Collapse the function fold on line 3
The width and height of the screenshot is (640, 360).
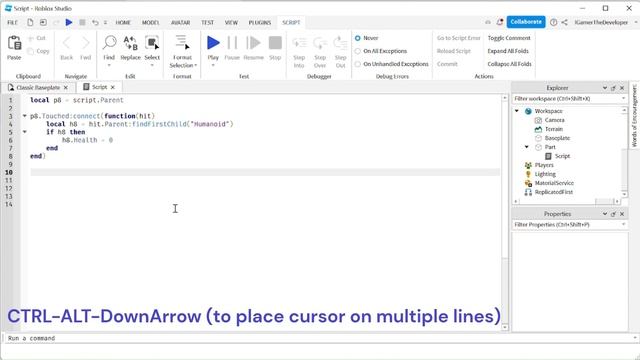[x=24, y=116]
